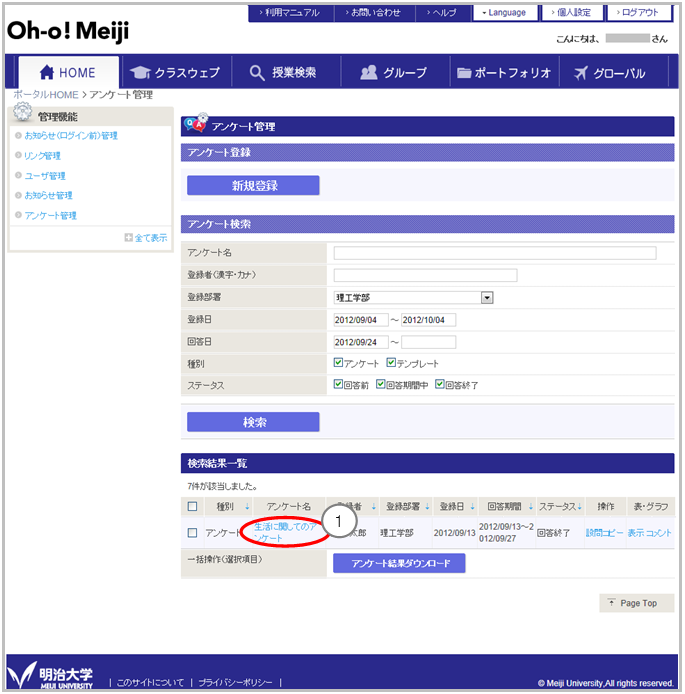Click the 全て表示 link
Image resolution: width=685 pixels, height=694 pixels.
pos(151,238)
